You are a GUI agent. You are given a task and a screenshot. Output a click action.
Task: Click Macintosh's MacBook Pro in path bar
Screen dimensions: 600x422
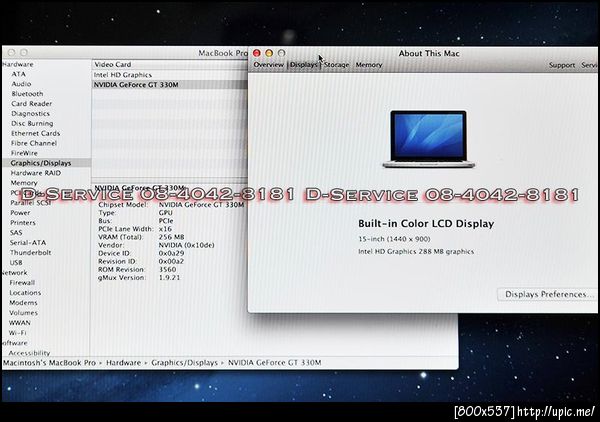click(49, 362)
